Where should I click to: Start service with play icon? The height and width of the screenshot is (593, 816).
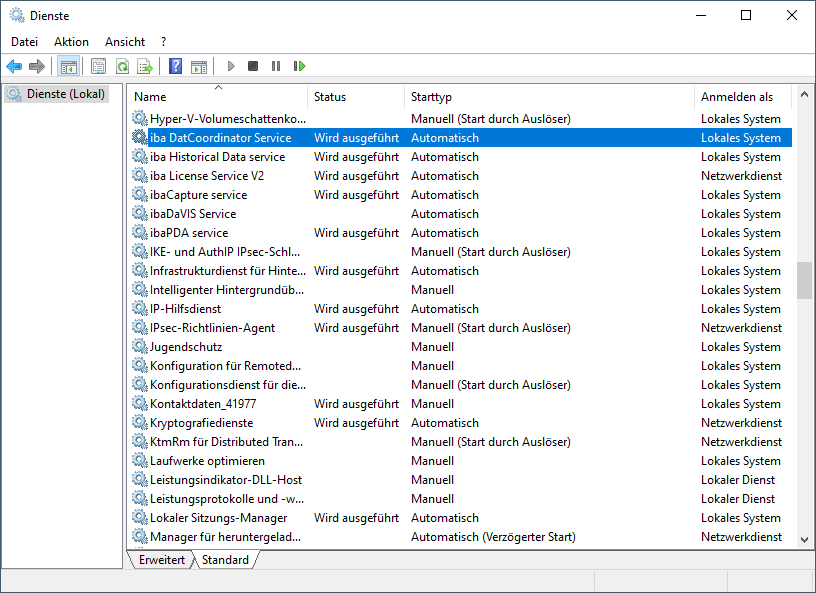tap(231, 66)
